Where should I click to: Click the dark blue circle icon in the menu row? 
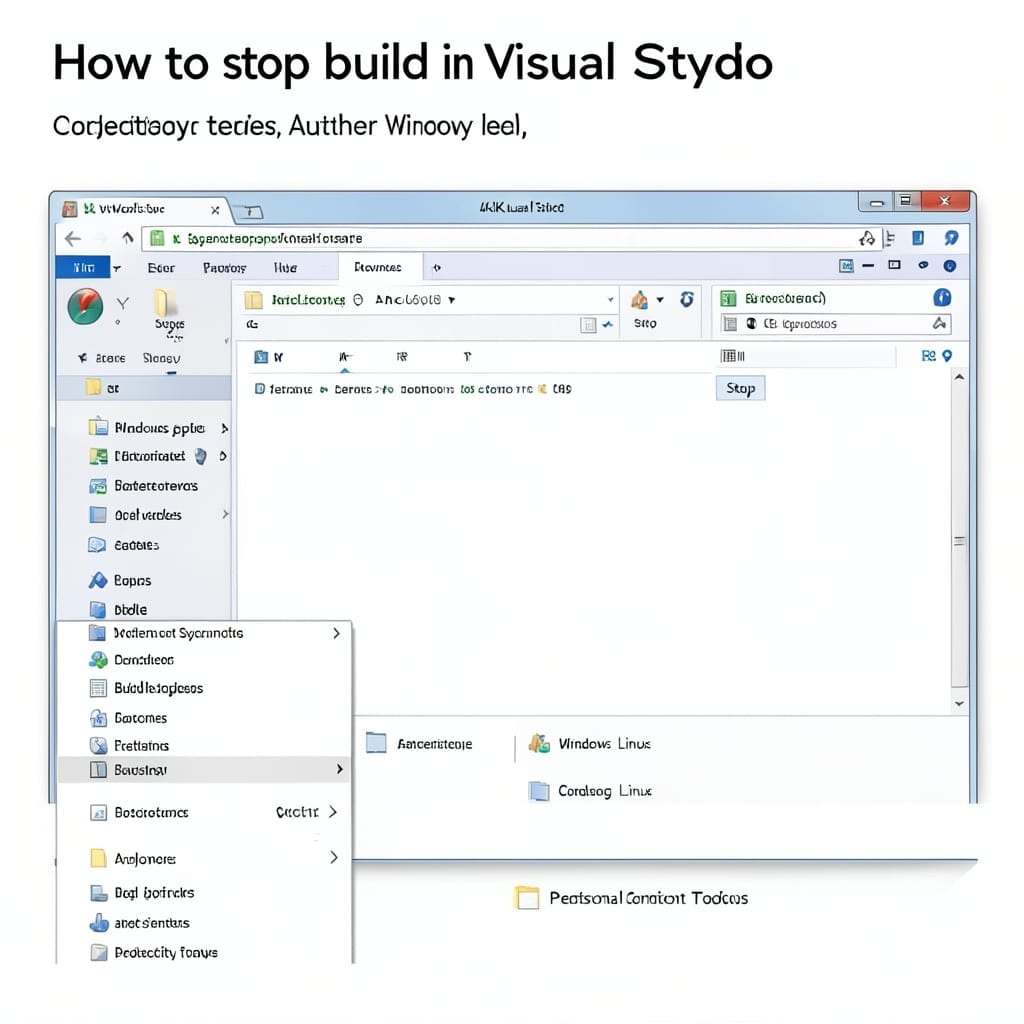point(950,266)
